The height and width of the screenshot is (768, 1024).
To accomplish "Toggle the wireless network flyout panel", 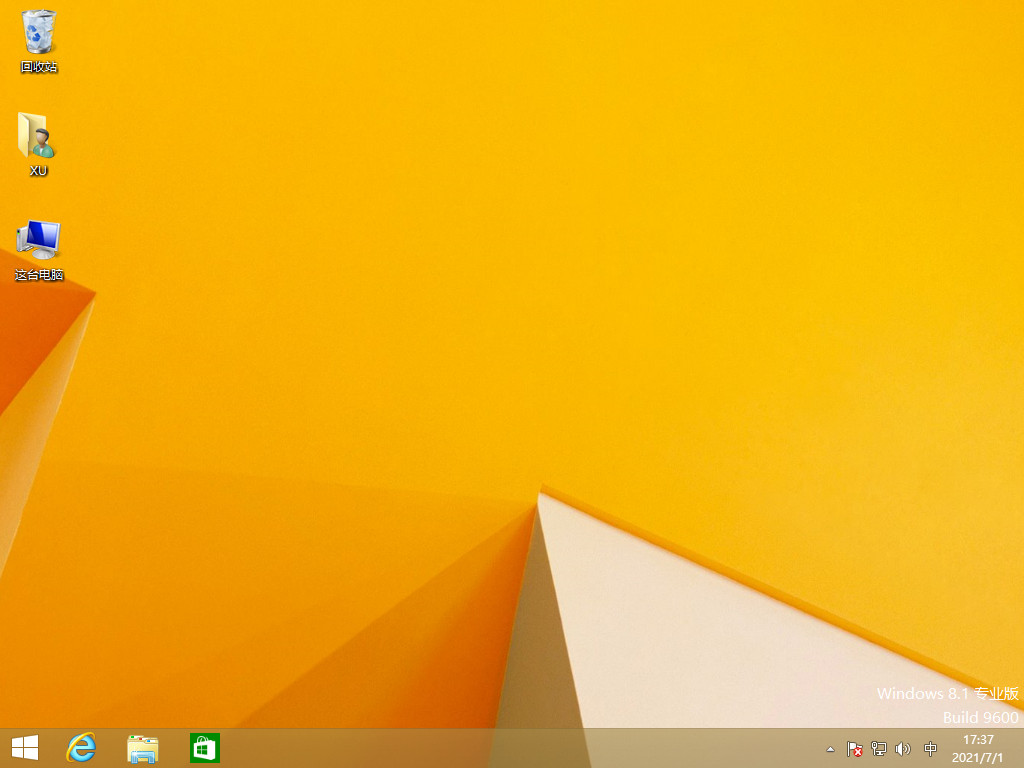I will pos(878,748).
